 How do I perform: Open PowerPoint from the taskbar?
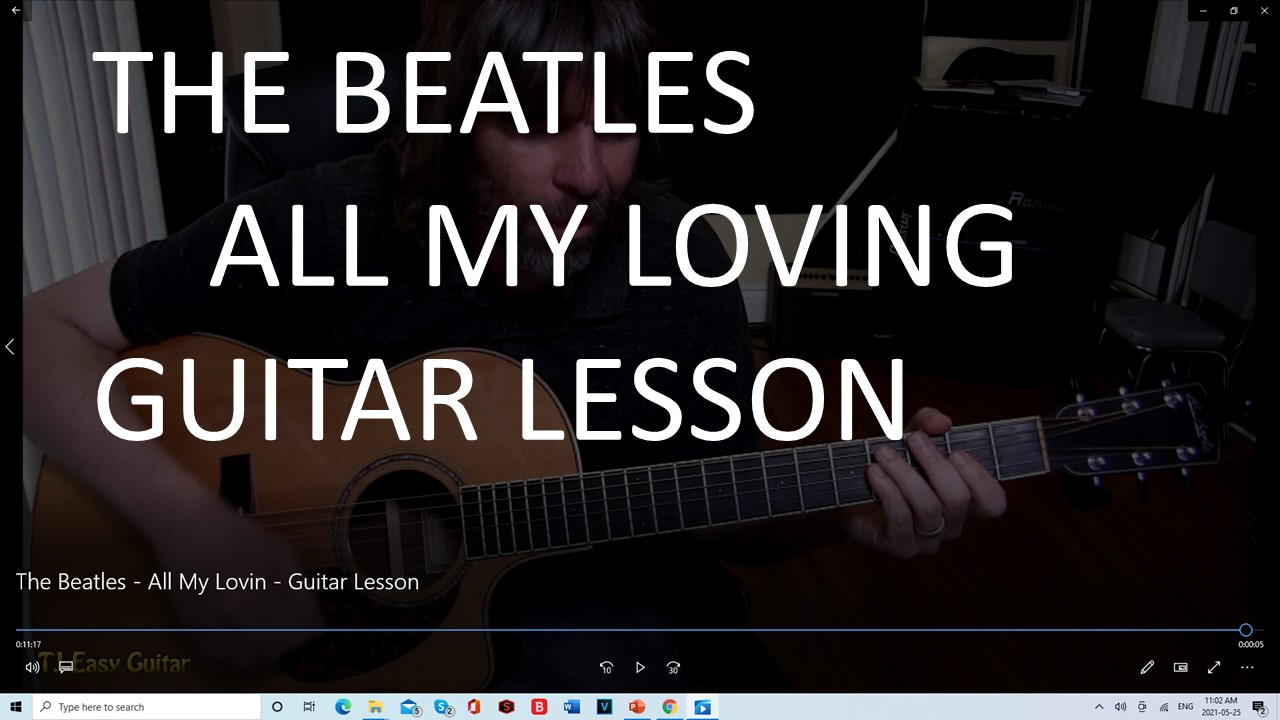pos(637,707)
